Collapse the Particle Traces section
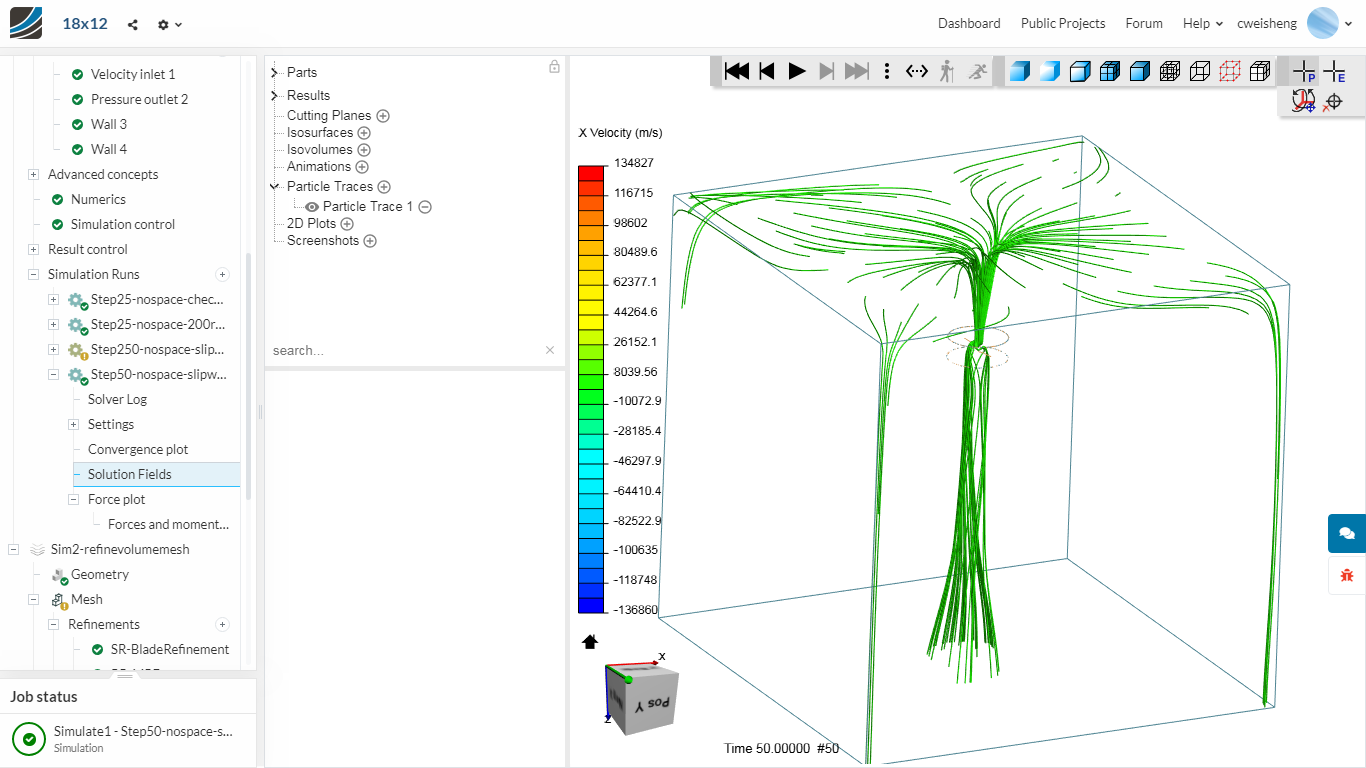This screenshot has height=768, width=1366. (274, 187)
